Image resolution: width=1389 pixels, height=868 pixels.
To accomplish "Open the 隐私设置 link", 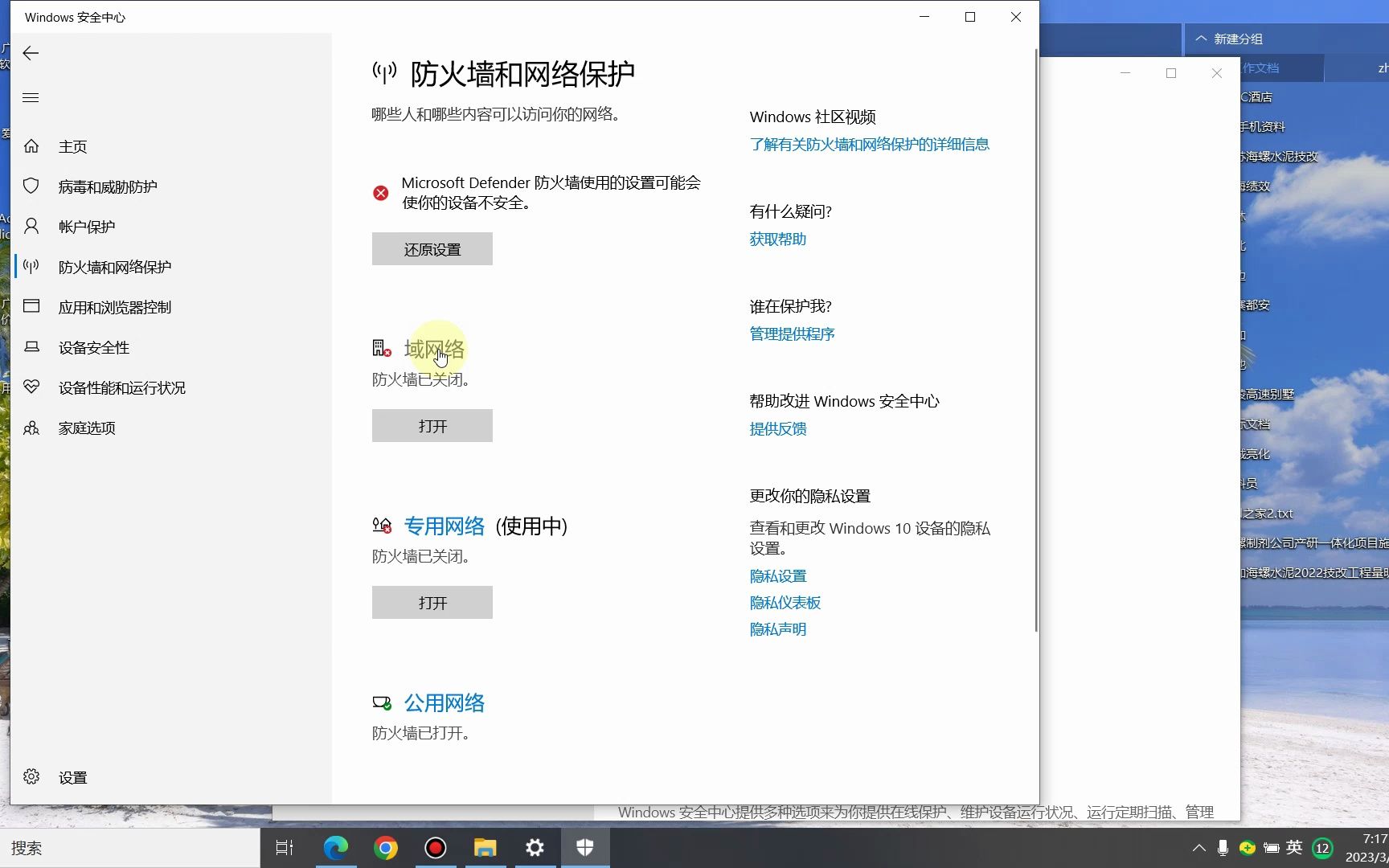I will [x=777, y=575].
